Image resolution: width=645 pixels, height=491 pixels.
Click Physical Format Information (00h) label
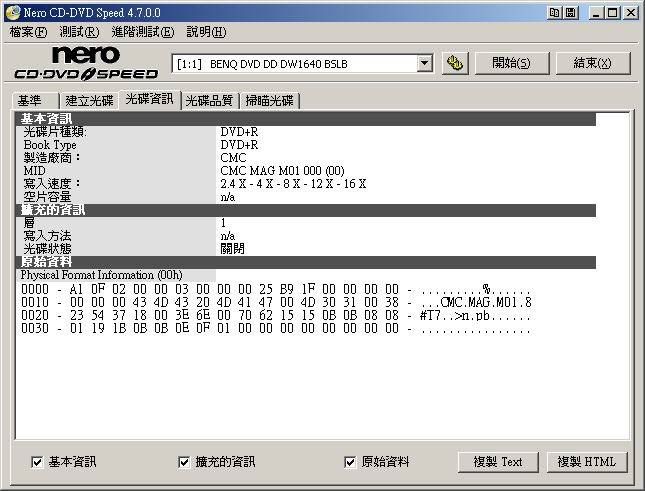click(x=102, y=275)
